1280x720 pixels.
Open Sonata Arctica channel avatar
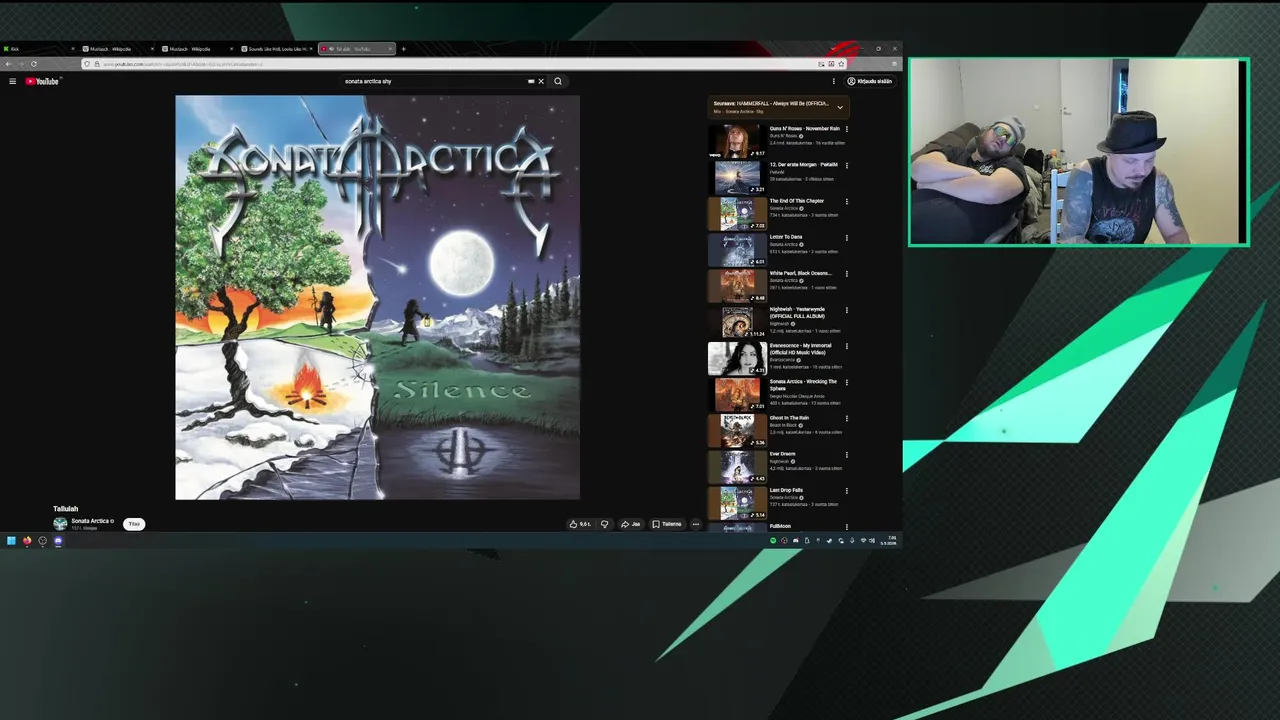[x=60, y=524]
